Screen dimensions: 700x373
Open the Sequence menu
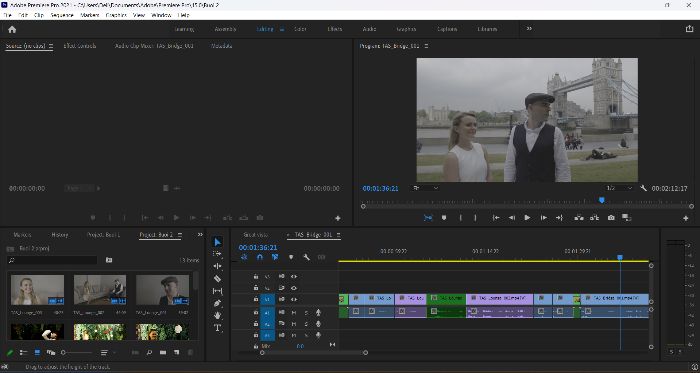coord(62,15)
